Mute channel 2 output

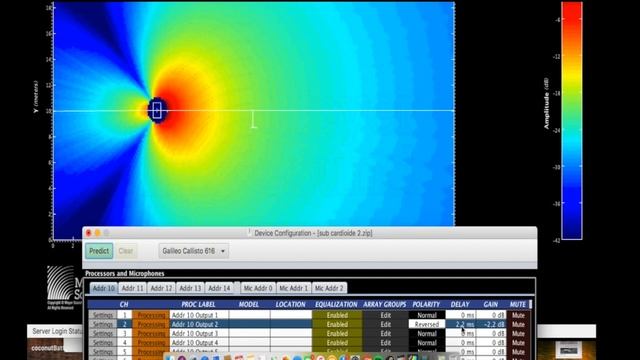[518, 324]
